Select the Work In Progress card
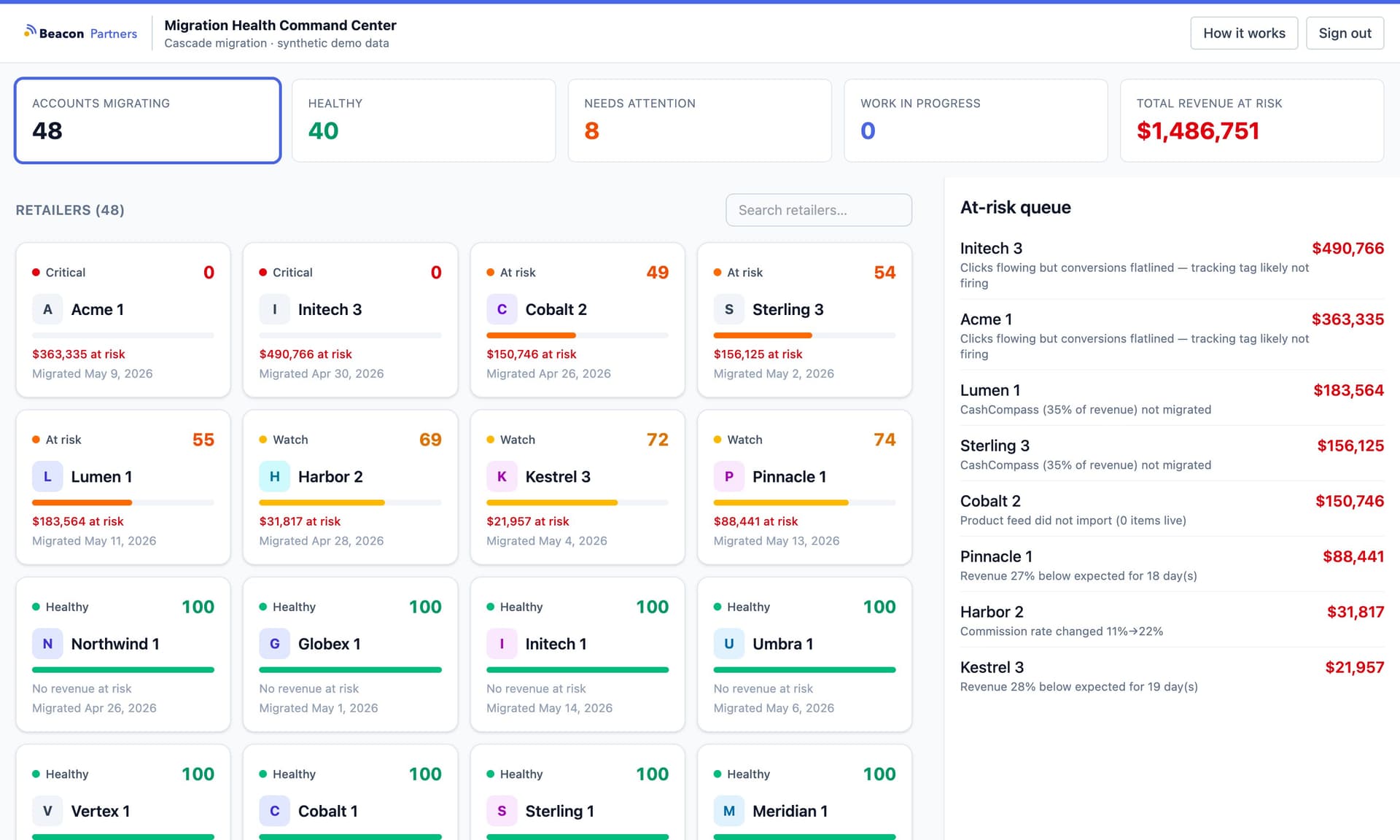 pos(976,120)
